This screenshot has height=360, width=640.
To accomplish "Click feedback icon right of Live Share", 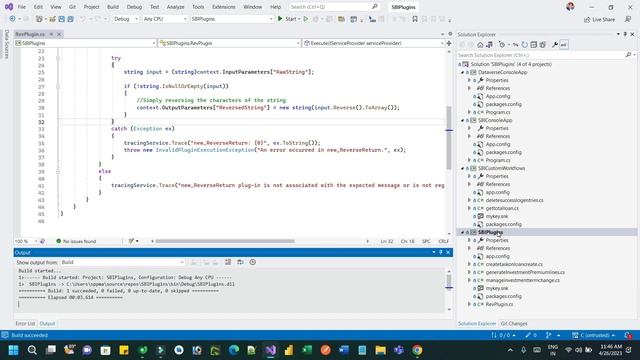I will [x=628, y=19].
